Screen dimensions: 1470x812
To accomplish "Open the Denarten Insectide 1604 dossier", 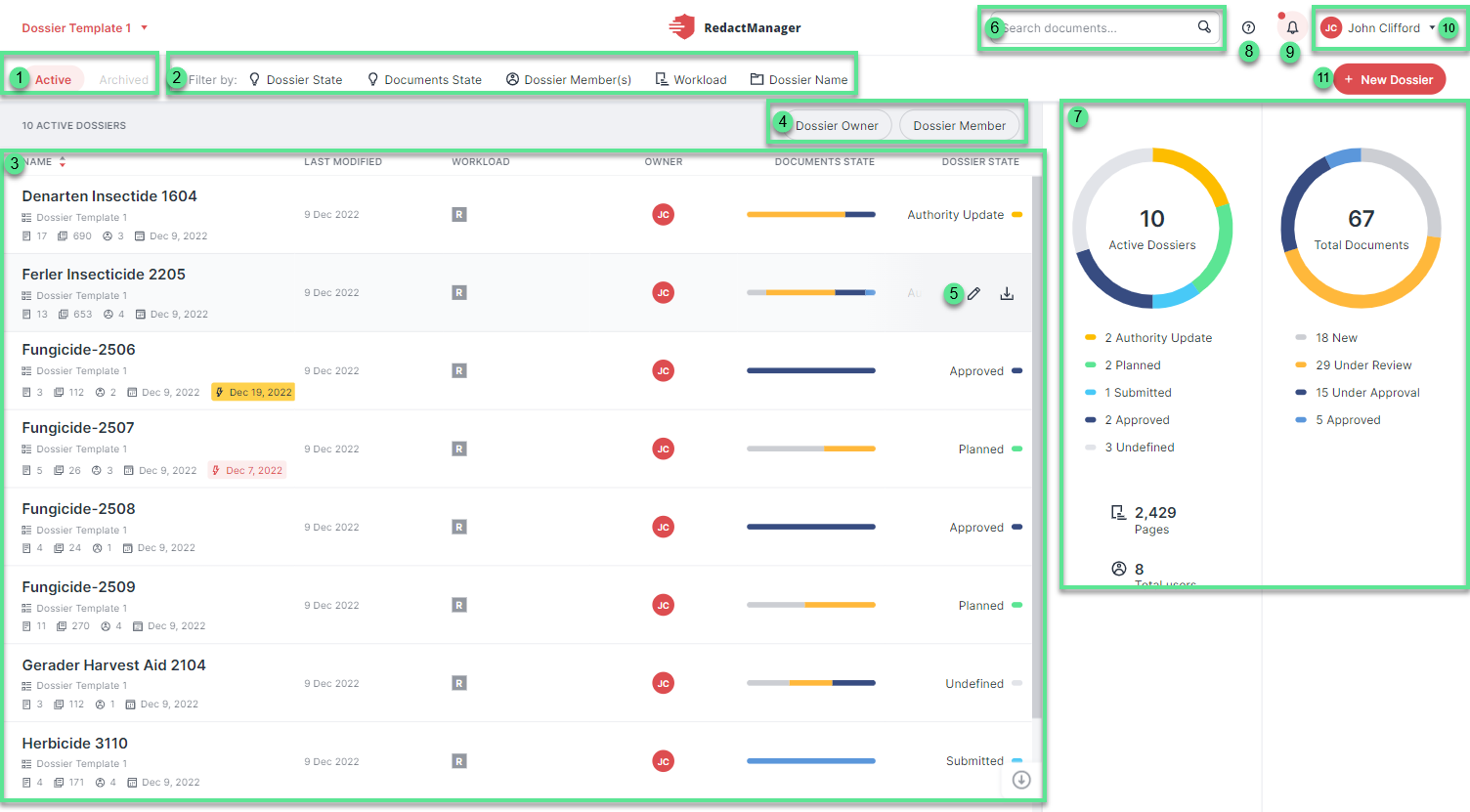I will pos(109,196).
